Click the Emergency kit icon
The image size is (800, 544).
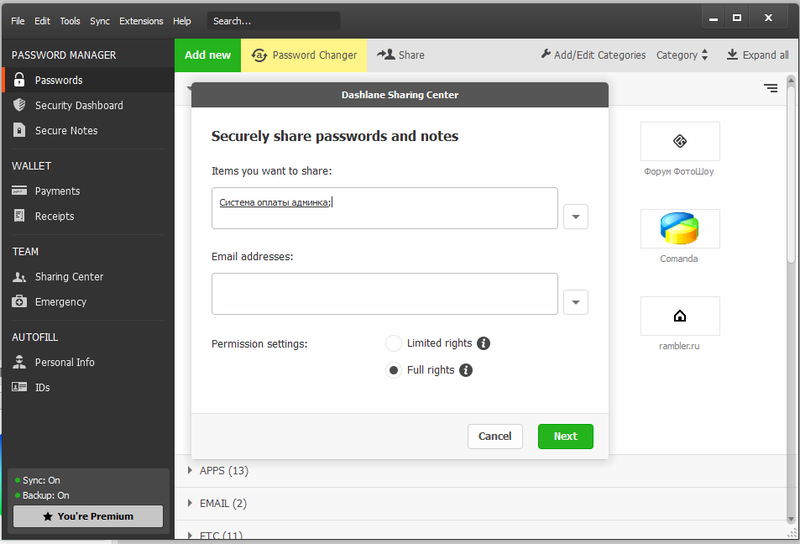pos(19,301)
